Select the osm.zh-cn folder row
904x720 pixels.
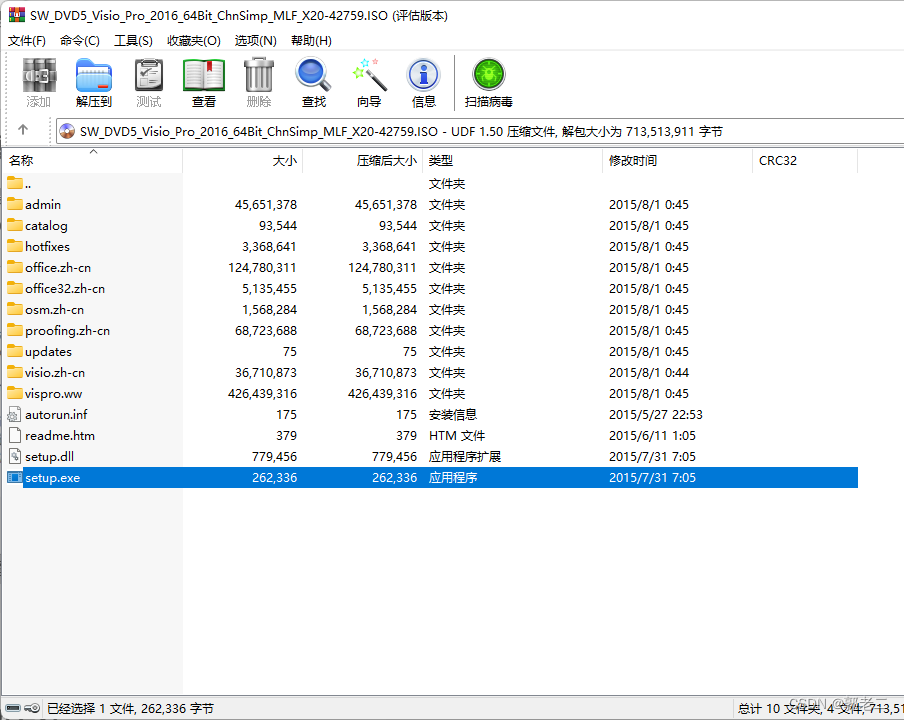coord(431,309)
